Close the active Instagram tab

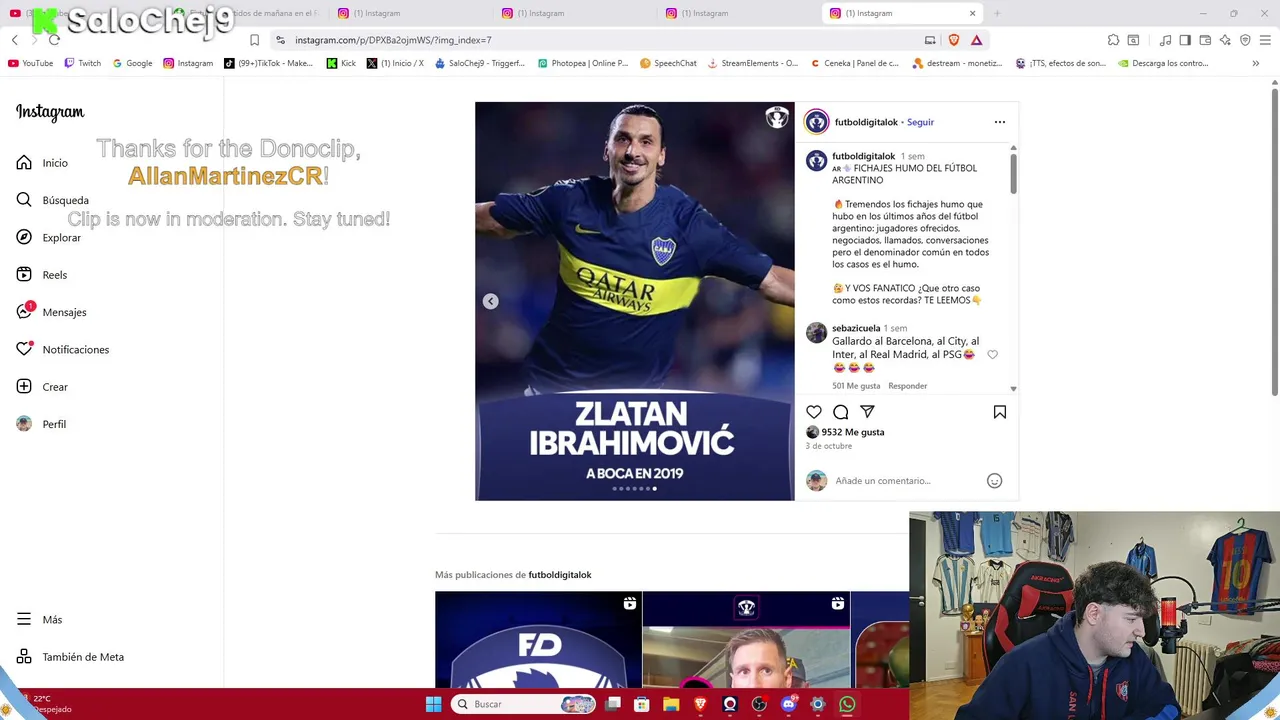click(x=972, y=13)
